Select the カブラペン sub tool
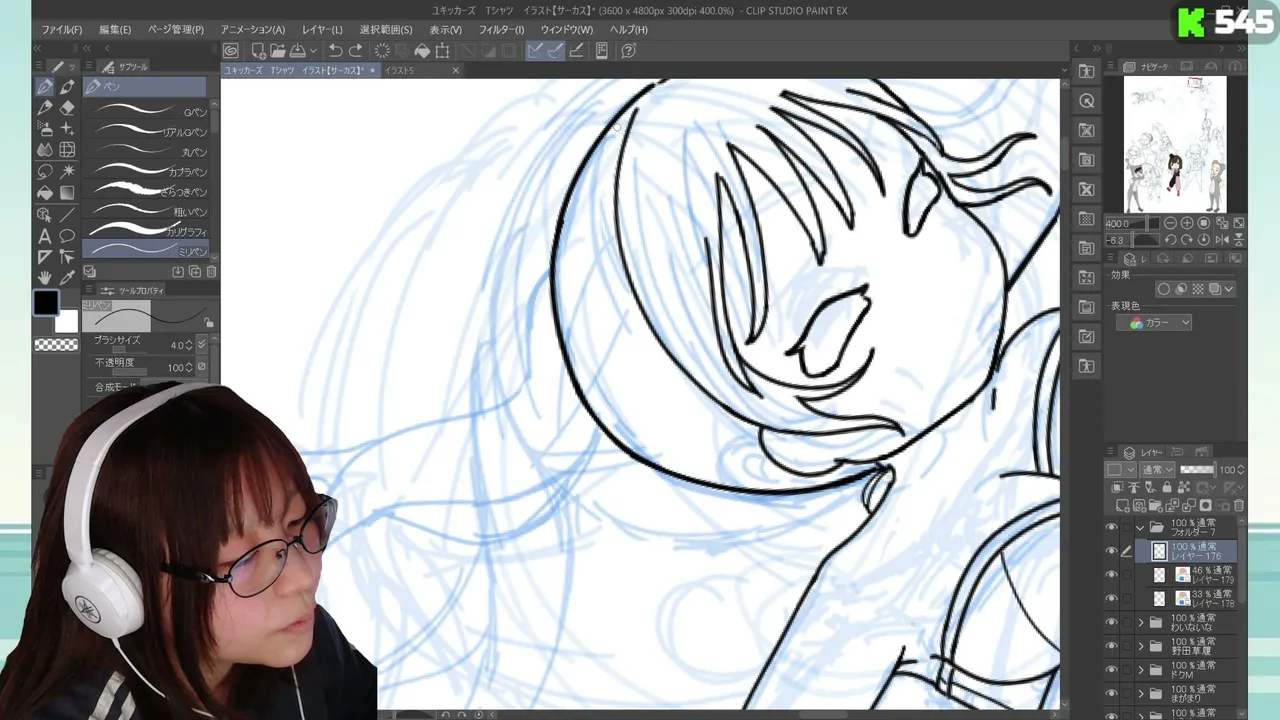The height and width of the screenshot is (720, 1280). click(x=146, y=171)
